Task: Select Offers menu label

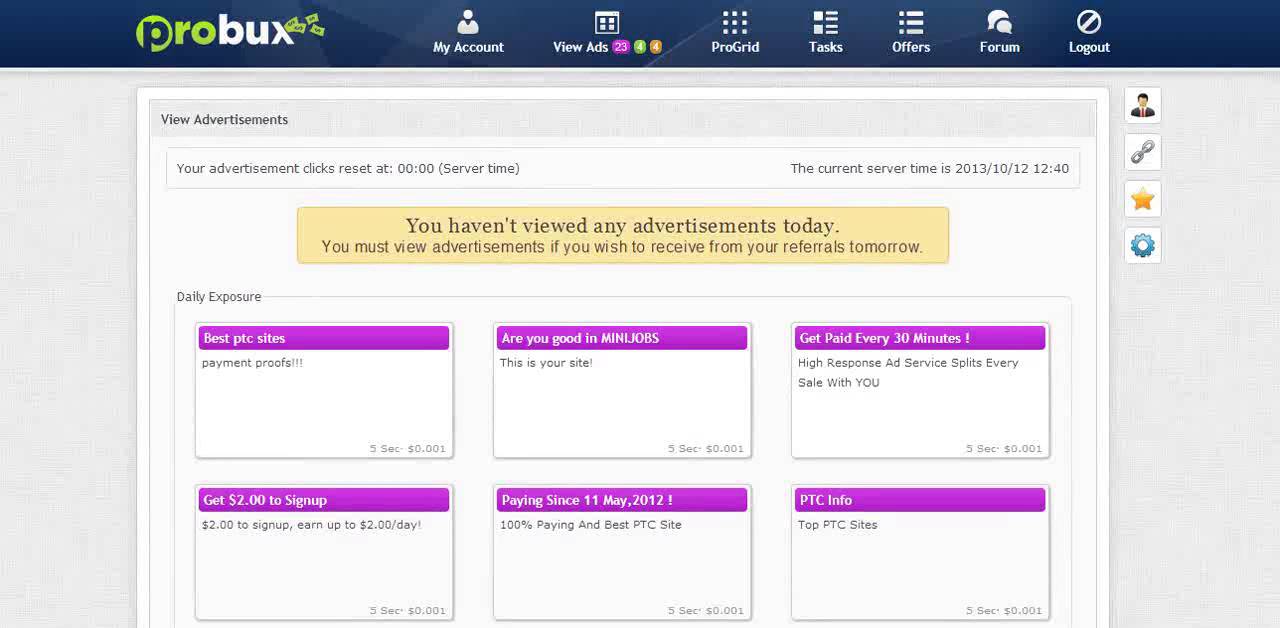Action: click(911, 47)
